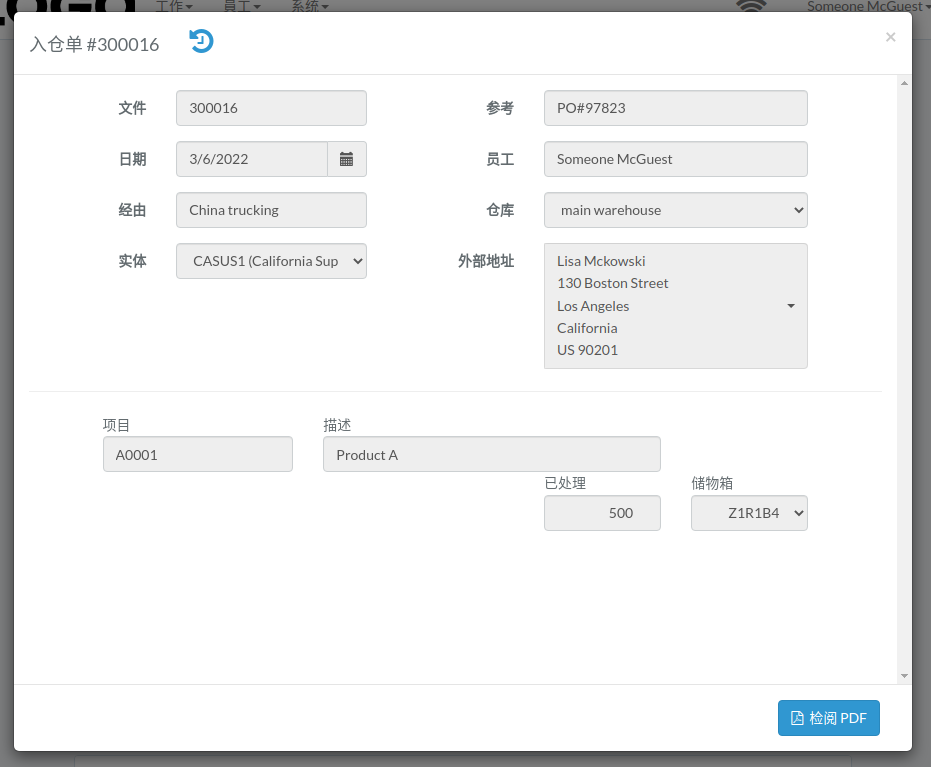The height and width of the screenshot is (767, 931).
Task: Click the 描述 field Product A
Action: pyautogui.click(x=492, y=454)
